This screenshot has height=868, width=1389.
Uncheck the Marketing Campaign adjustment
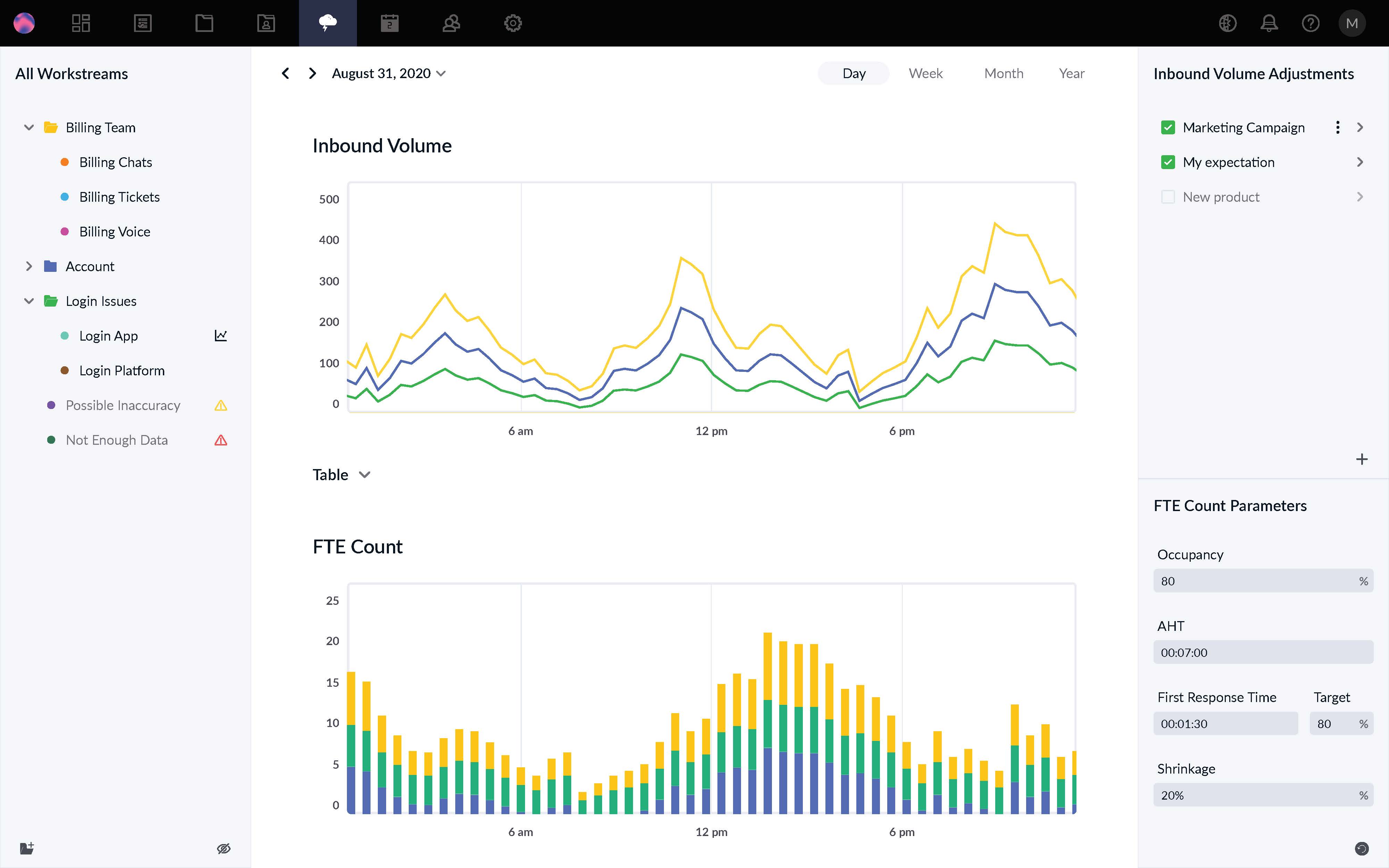1168,127
